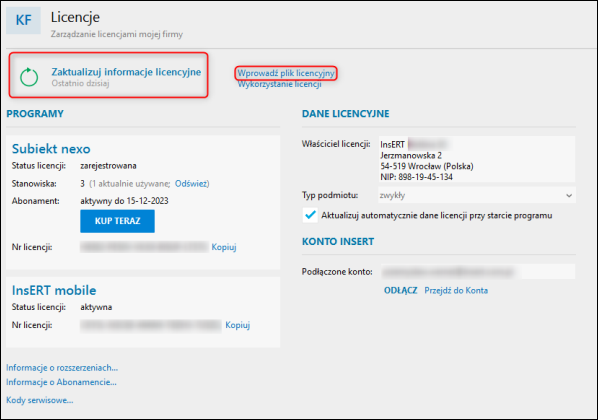Toggle automatic license data update checkbox
Image resolution: width=598 pixels, height=420 pixels.
point(310,215)
